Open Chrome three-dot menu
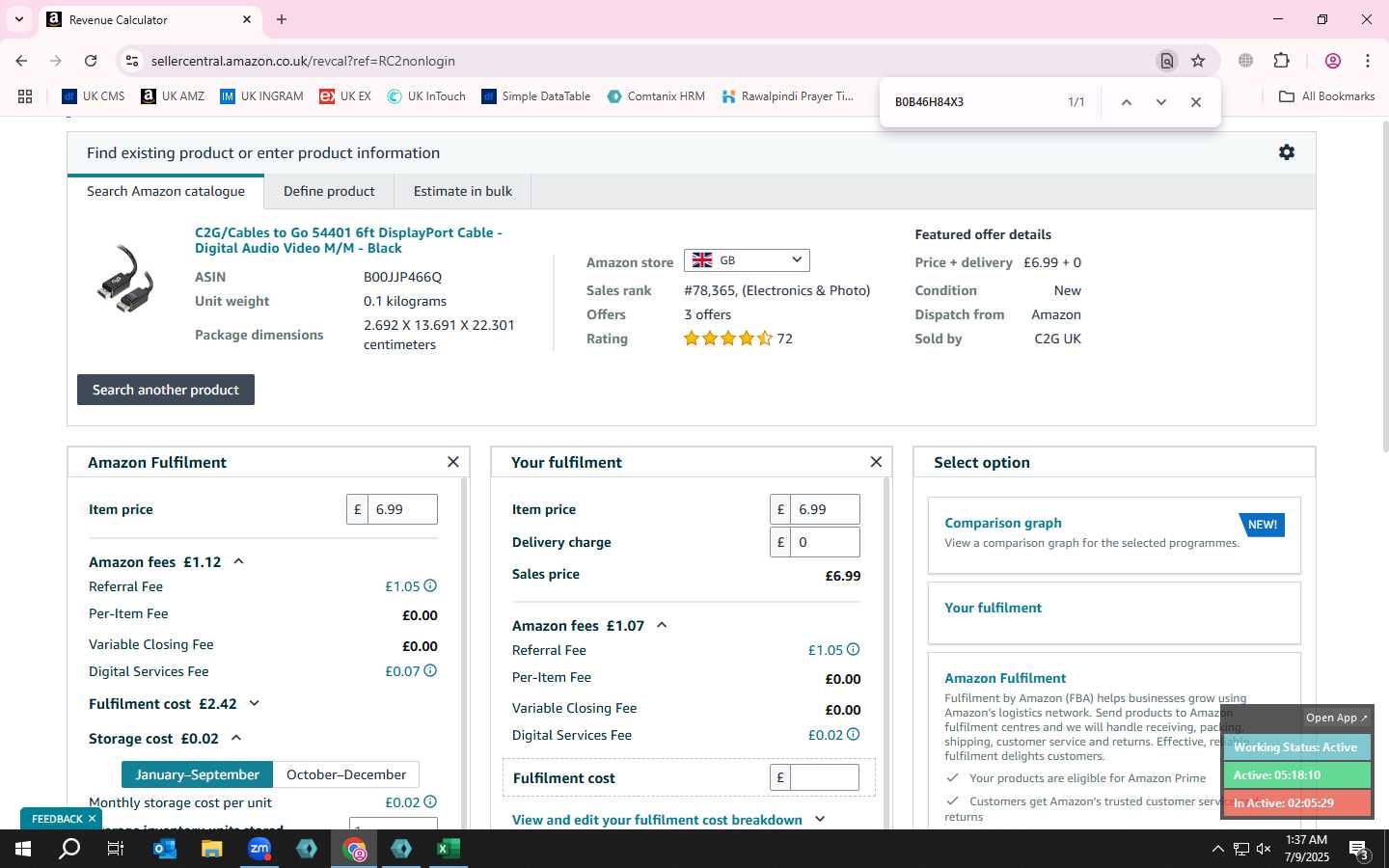The height and width of the screenshot is (868, 1389). [x=1368, y=61]
